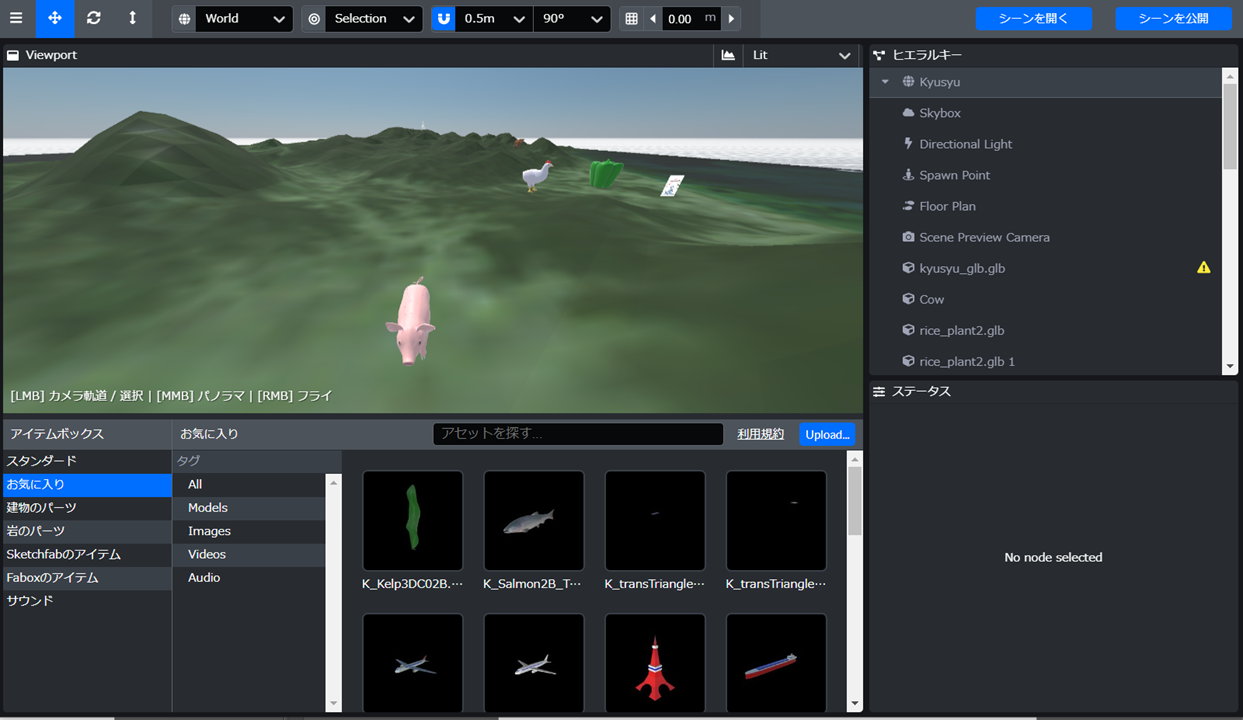Select the scale tool
The width and height of the screenshot is (1243, 720).
pyautogui.click(x=132, y=18)
